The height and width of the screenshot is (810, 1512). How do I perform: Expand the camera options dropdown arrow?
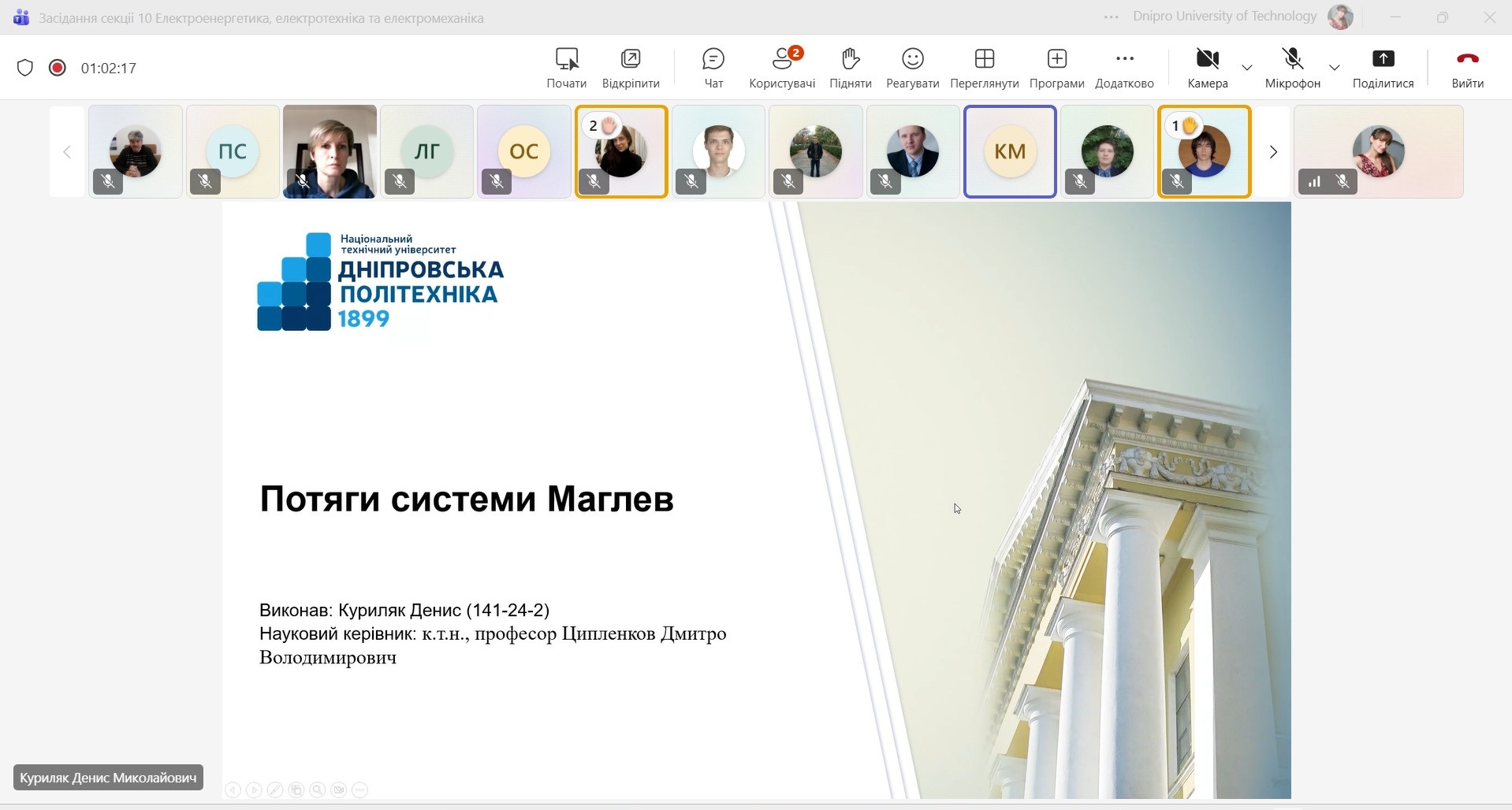1247,68
